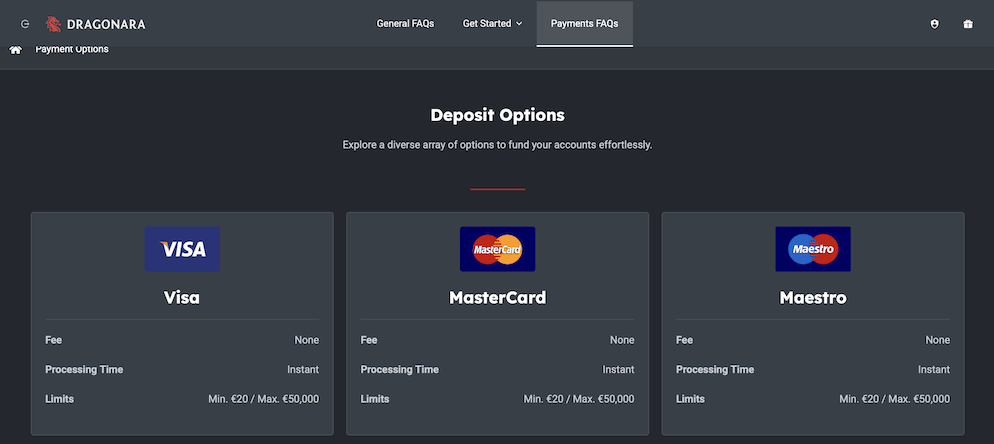This screenshot has width=994, height=444.
Task: Click the MasterCard Processing Time row
Action: 497,369
